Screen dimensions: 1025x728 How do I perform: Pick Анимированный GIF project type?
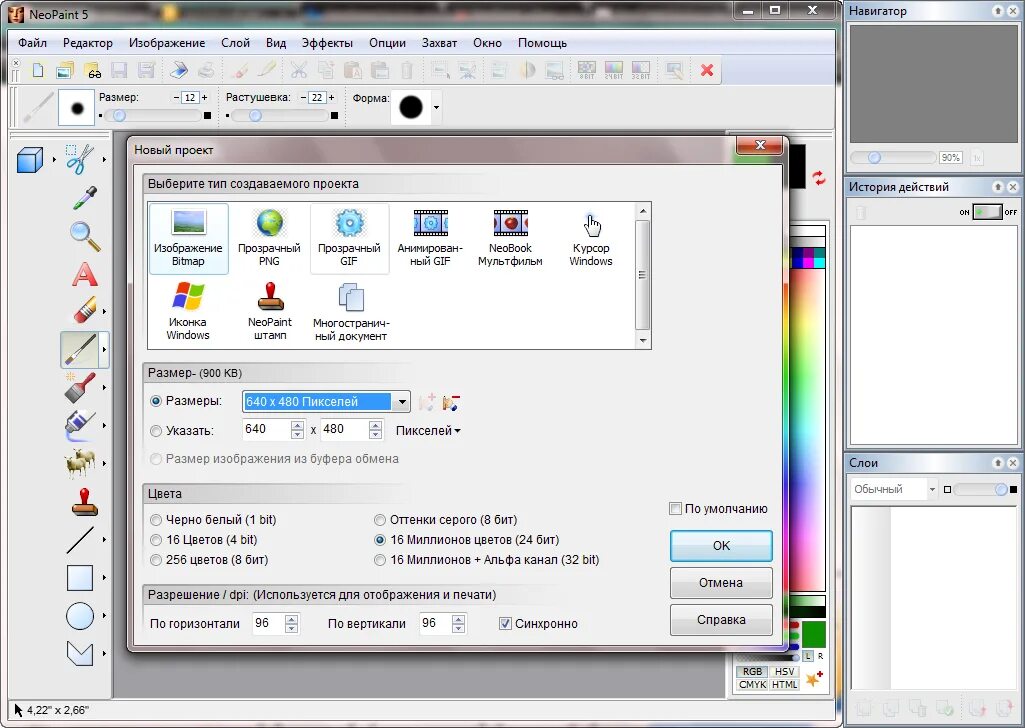click(430, 239)
